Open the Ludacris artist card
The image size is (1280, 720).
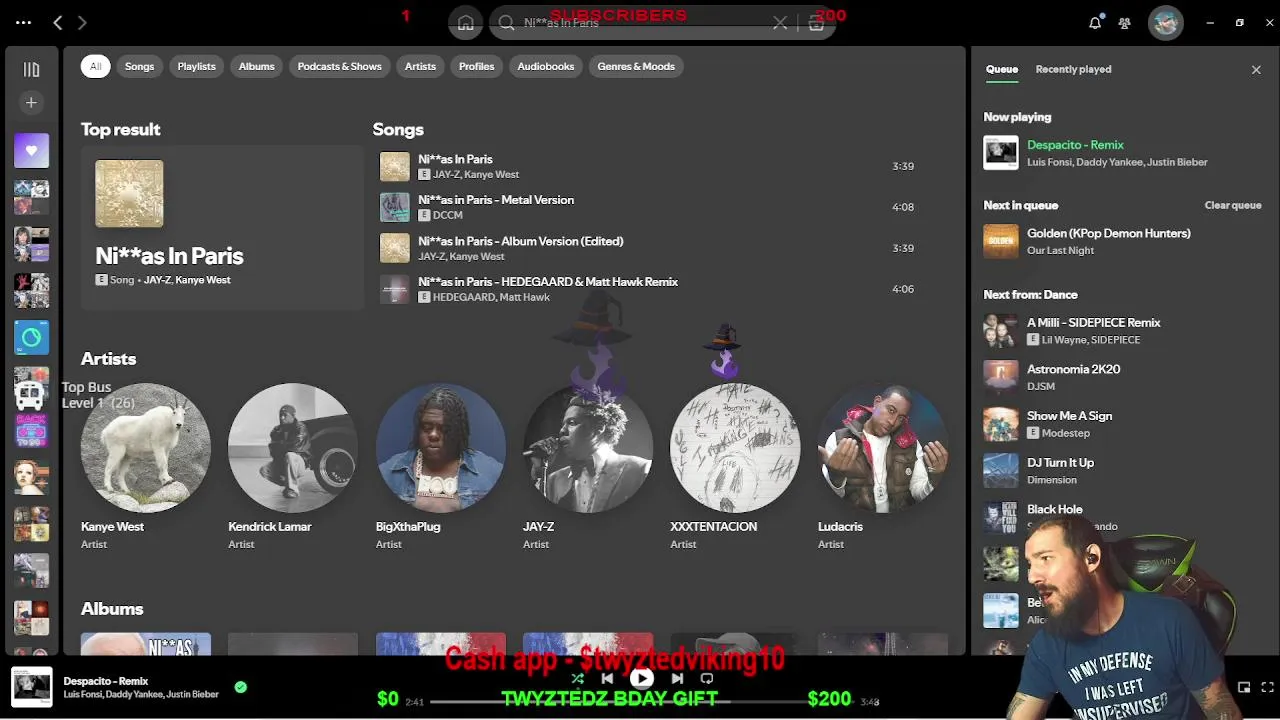tap(882, 466)
